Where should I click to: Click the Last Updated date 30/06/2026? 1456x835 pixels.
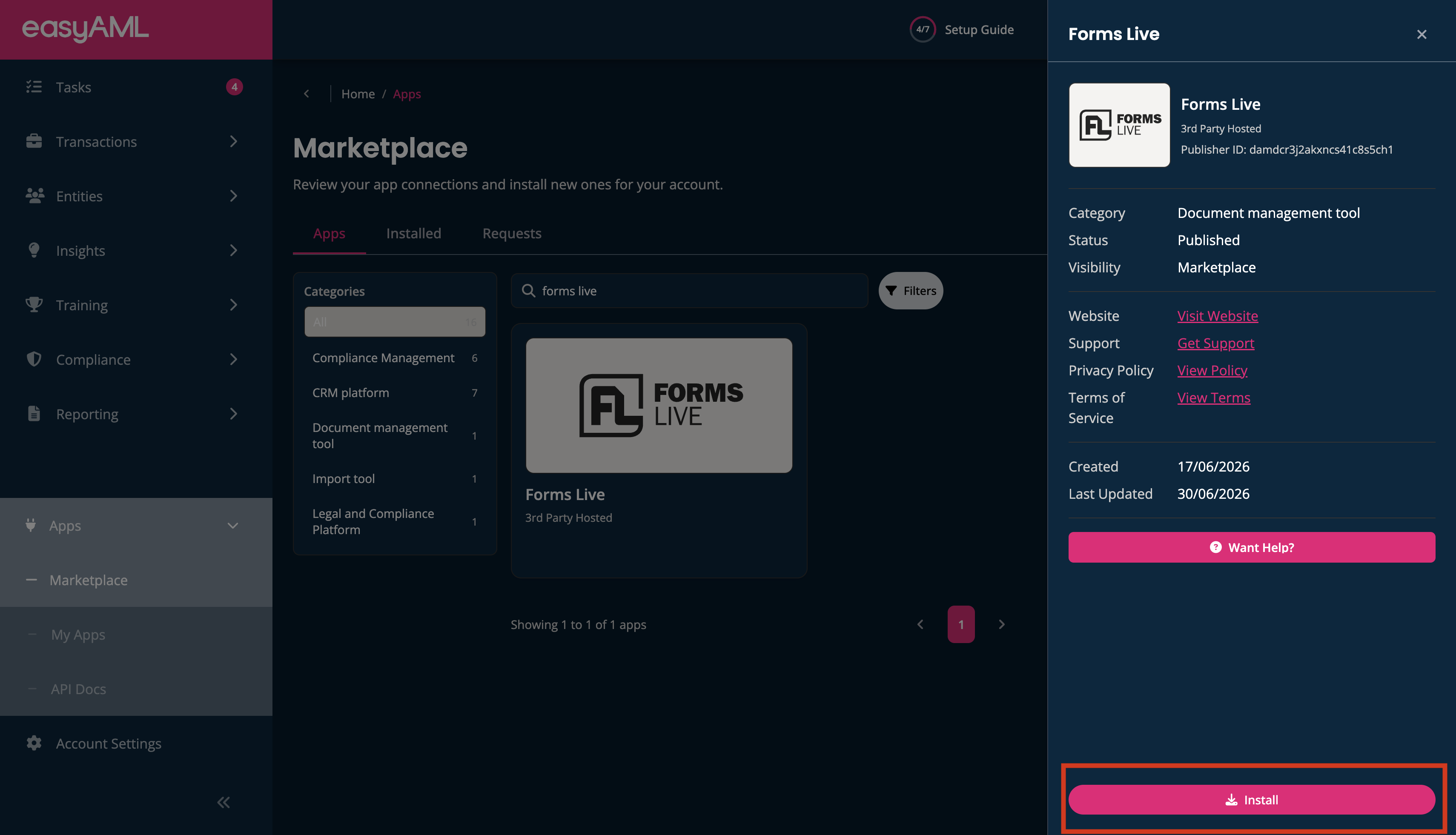point(1213,494)
